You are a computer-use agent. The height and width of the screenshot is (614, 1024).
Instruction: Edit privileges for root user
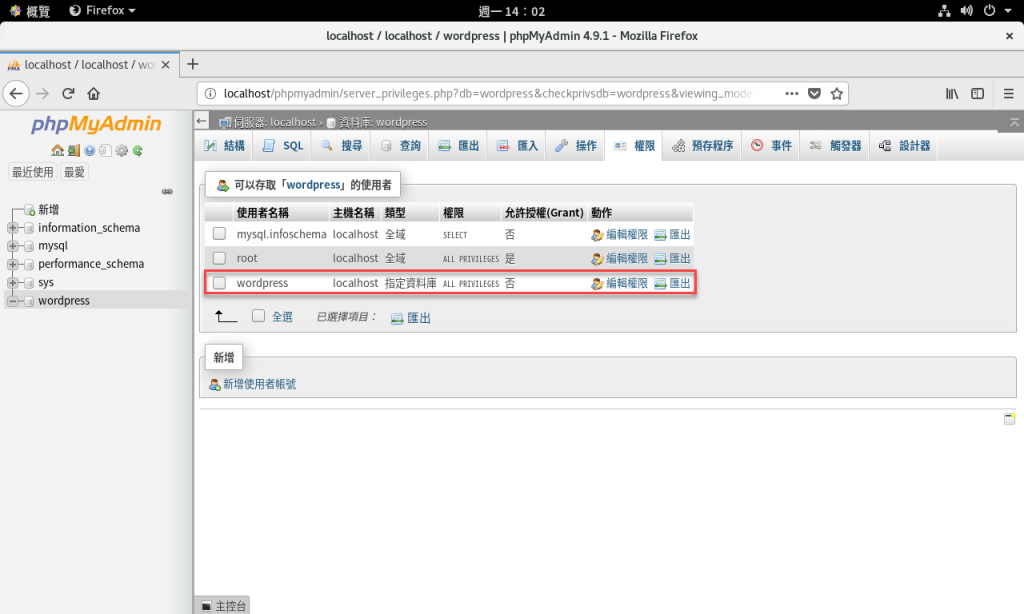tap(619, 258)
